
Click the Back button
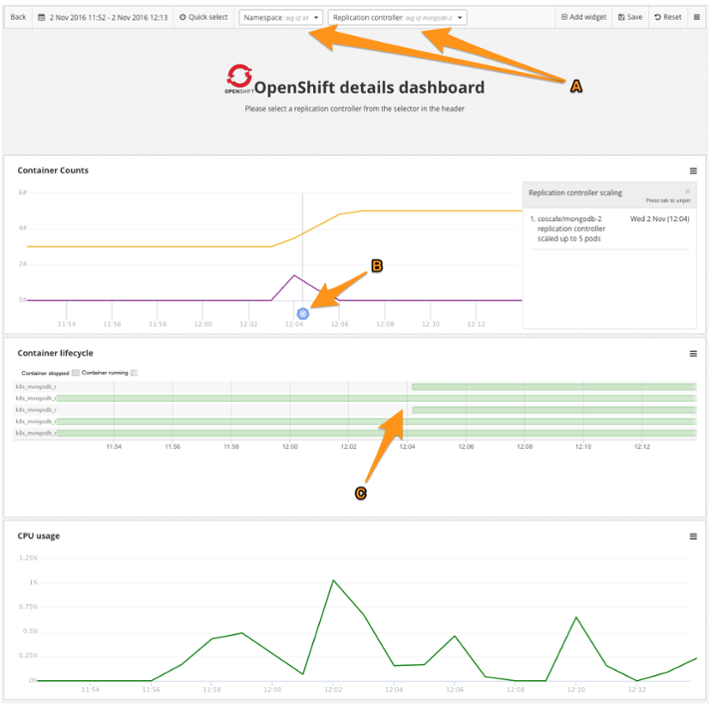[18, 17]
